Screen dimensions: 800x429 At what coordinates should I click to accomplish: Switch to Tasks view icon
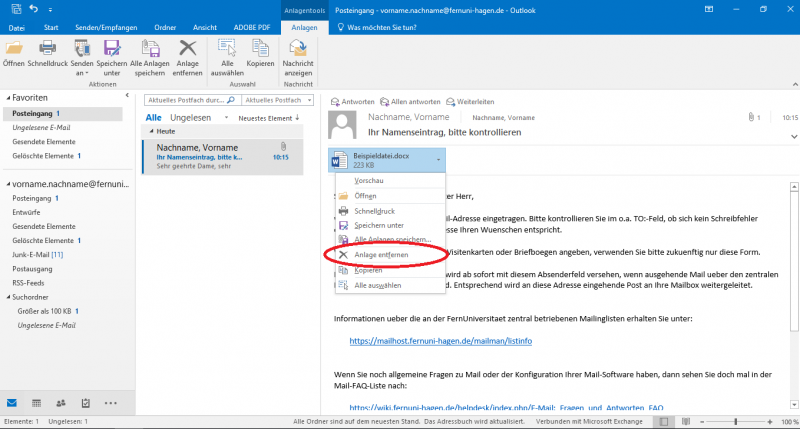[x=86, y=403]
